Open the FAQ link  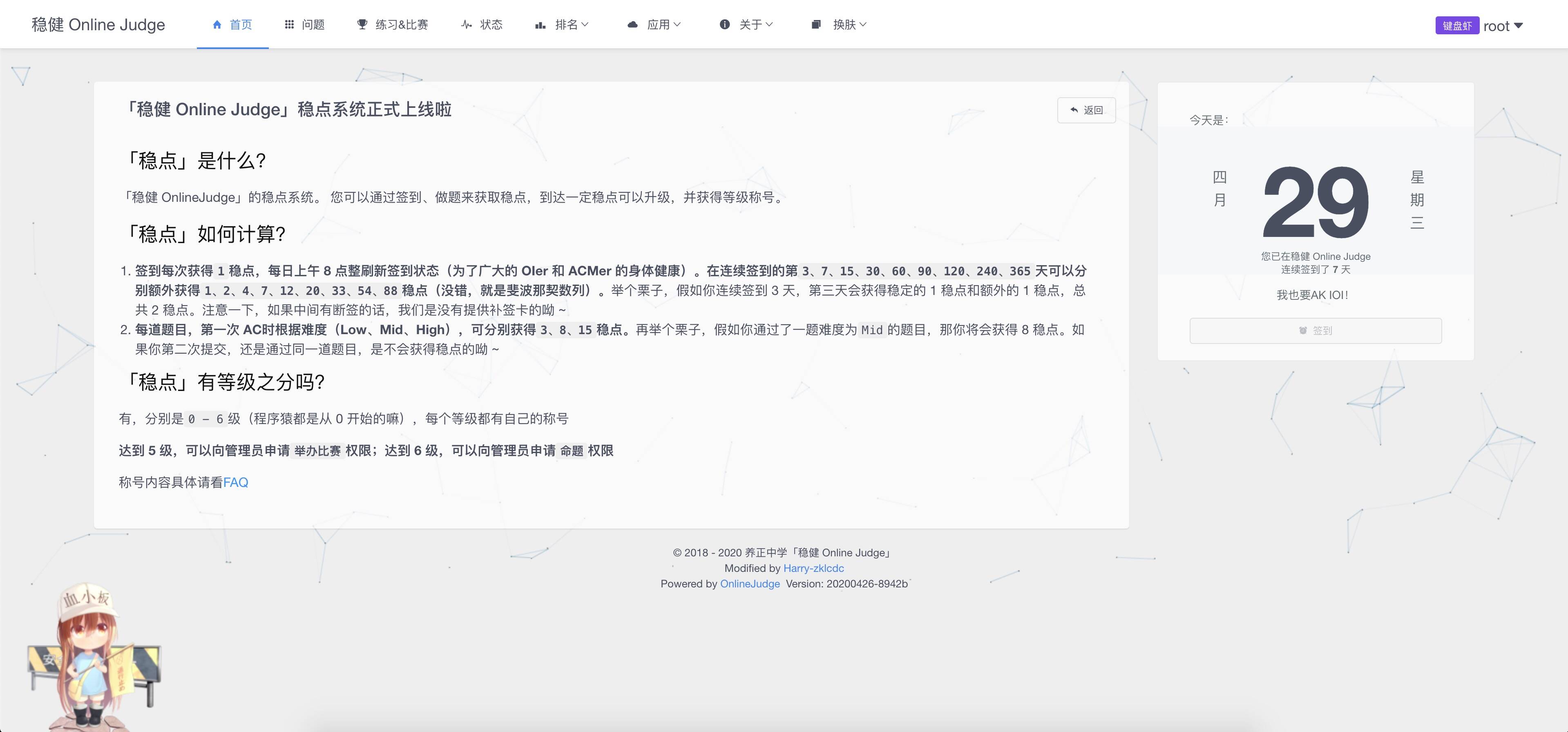pyautogui.click(x=236, y=482)
